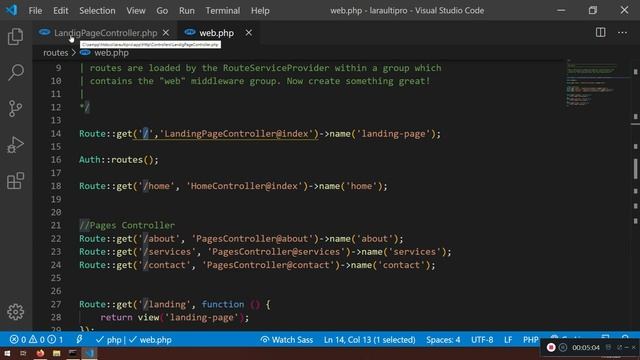The width and height of the screenshot is (640, 360).
Task: Open the Run and Debug view
Action: pos(16,145)
